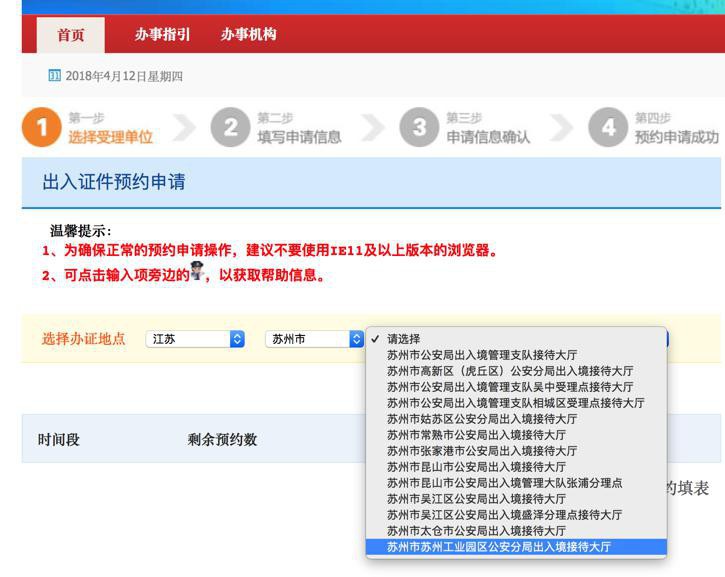Click the 申请信息确认 step label
This screenshot has height=577, width=725.
tap(488, 137)
